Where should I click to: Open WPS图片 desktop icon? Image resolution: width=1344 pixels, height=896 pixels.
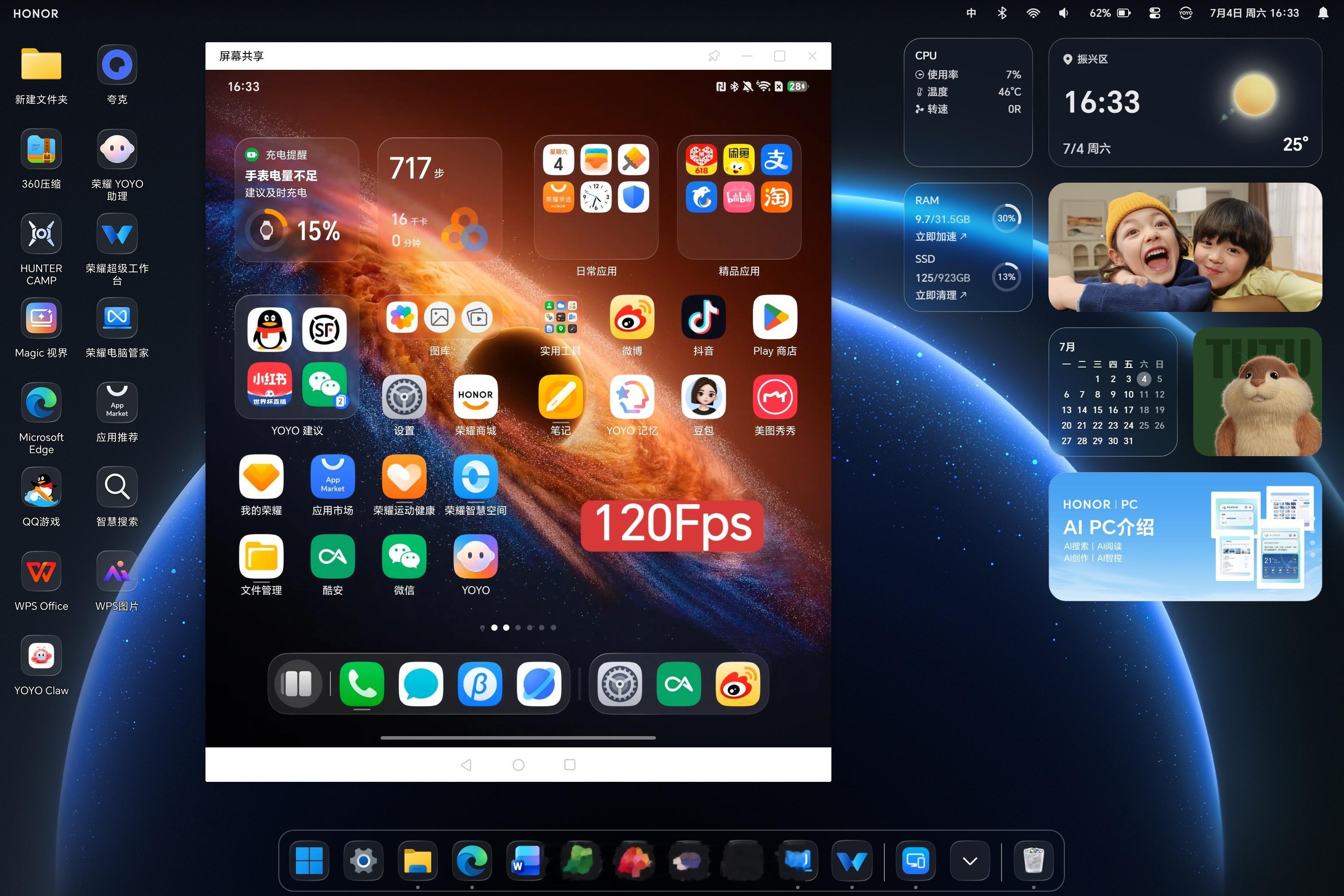[x=117, y=571]
